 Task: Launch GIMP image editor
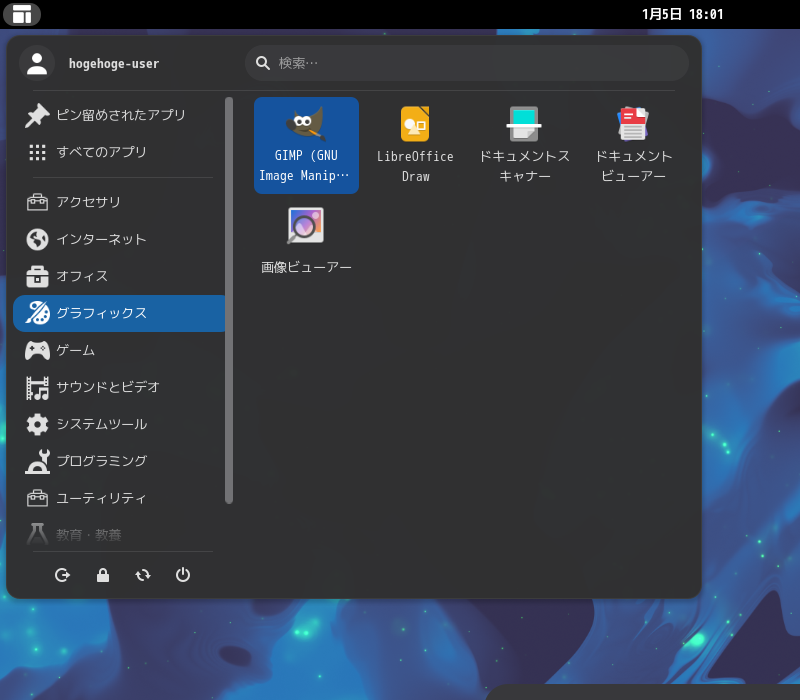click(305, 143)
